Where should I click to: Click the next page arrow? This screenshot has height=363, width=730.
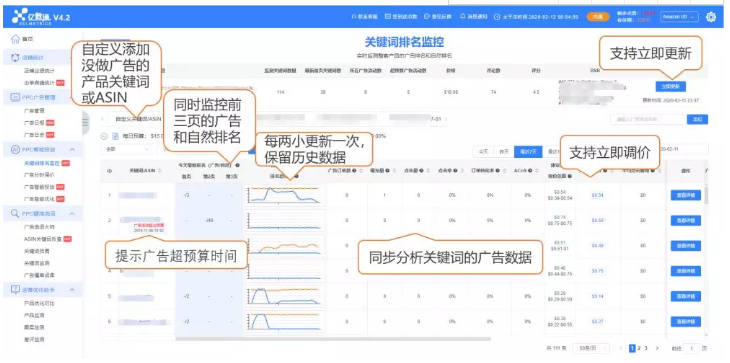coord(657,348)
